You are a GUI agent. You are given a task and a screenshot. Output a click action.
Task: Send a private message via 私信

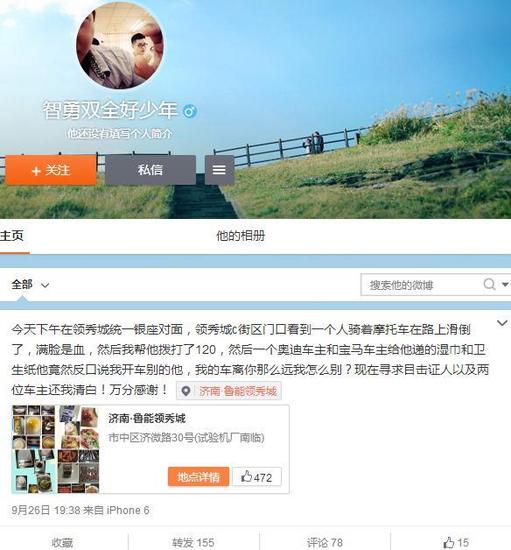point(150,170)
